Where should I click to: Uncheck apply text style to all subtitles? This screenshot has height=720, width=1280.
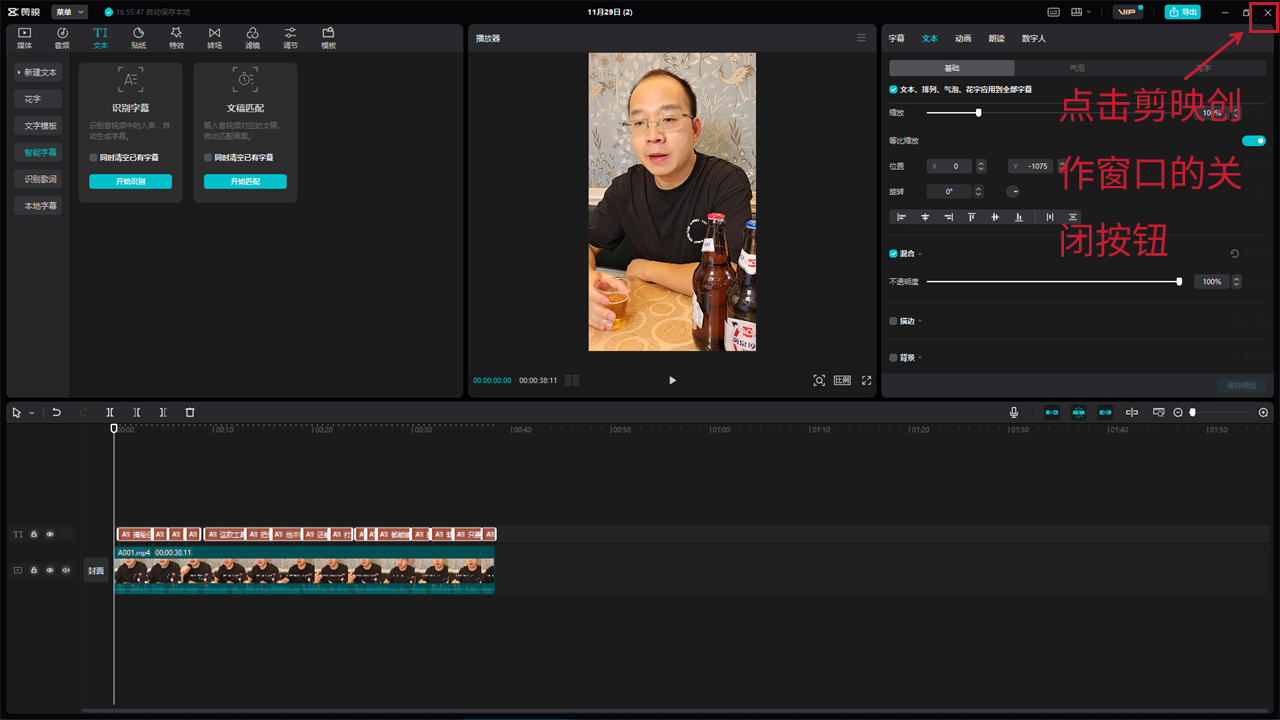[893, 89]
